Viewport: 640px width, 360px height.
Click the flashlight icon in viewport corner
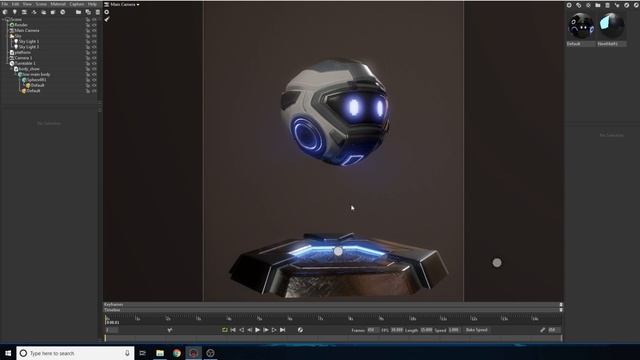(x=107, y=19)
